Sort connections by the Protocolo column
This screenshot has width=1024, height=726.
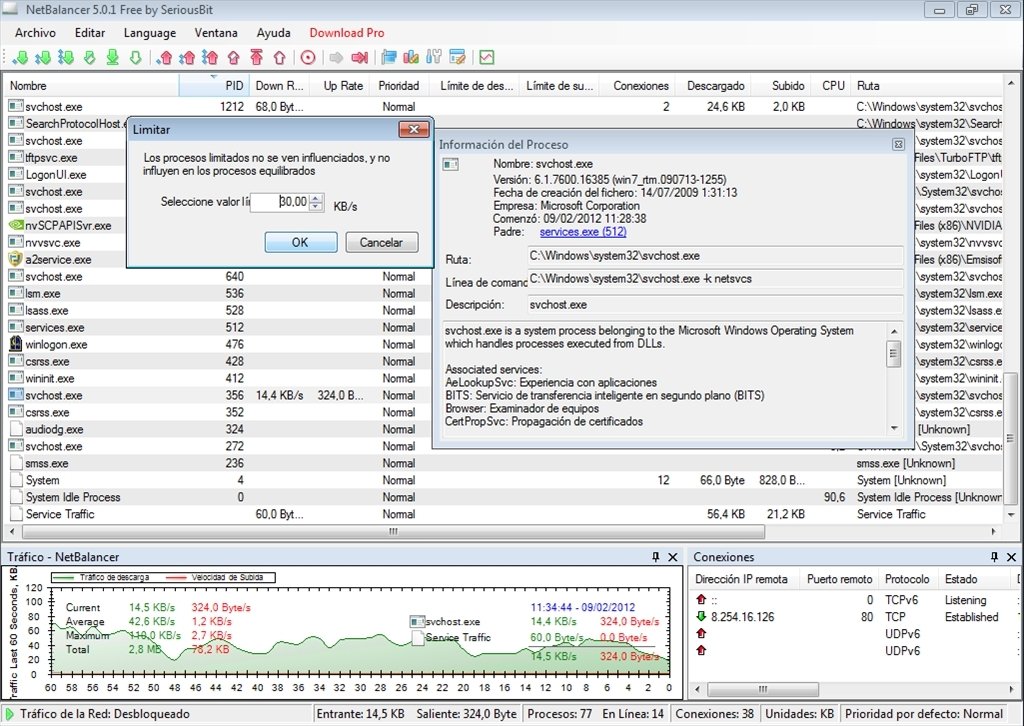coord(907,579)
